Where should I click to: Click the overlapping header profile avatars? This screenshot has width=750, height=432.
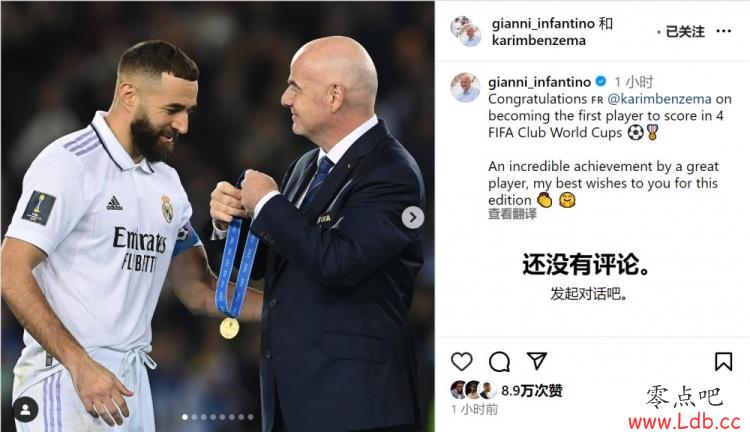click(x=465, y=31)
